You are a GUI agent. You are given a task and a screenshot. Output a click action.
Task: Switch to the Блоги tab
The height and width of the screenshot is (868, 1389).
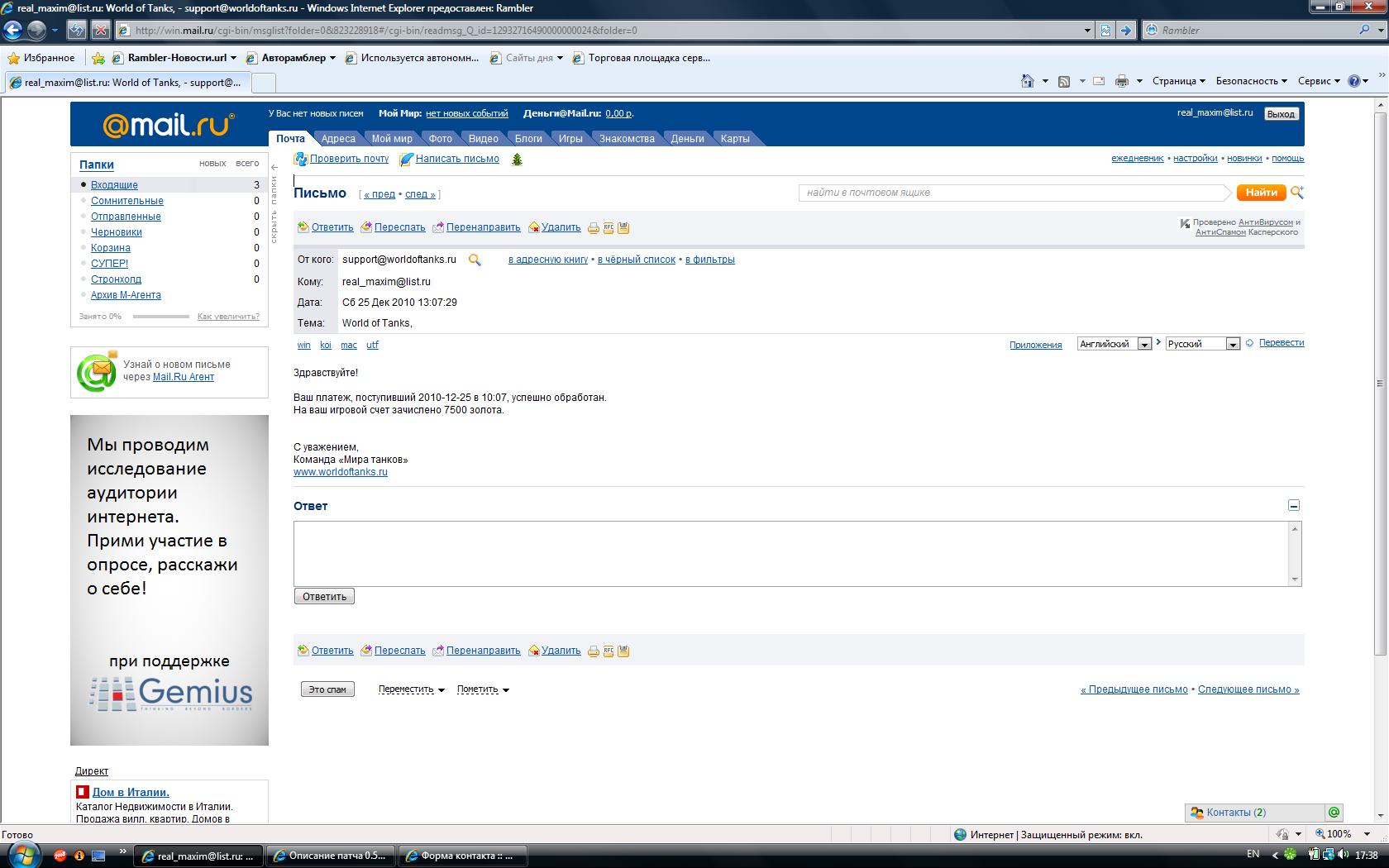click(x=528, y=139)
